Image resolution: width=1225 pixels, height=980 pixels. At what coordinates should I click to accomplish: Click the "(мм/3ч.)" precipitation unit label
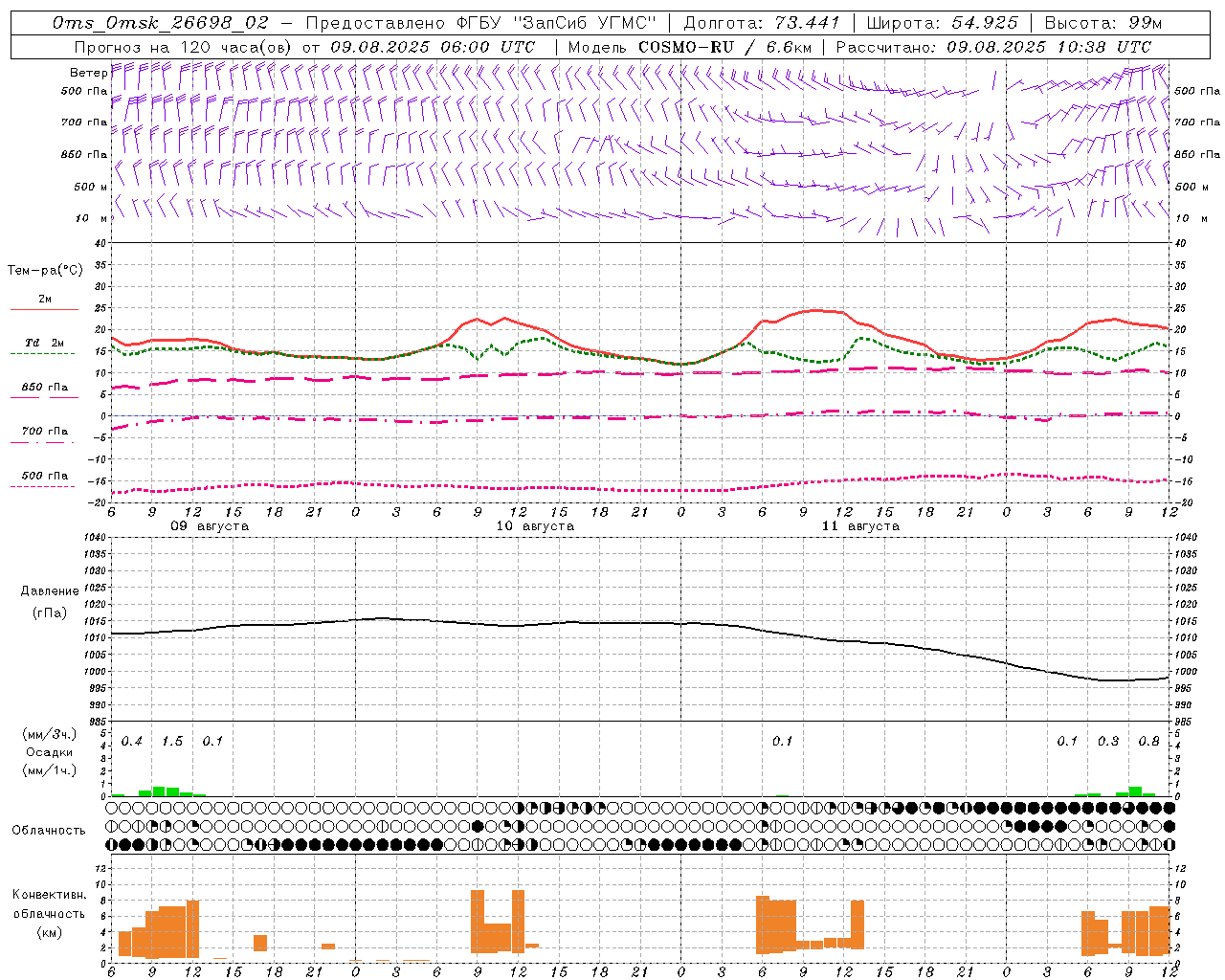[48, 734]
